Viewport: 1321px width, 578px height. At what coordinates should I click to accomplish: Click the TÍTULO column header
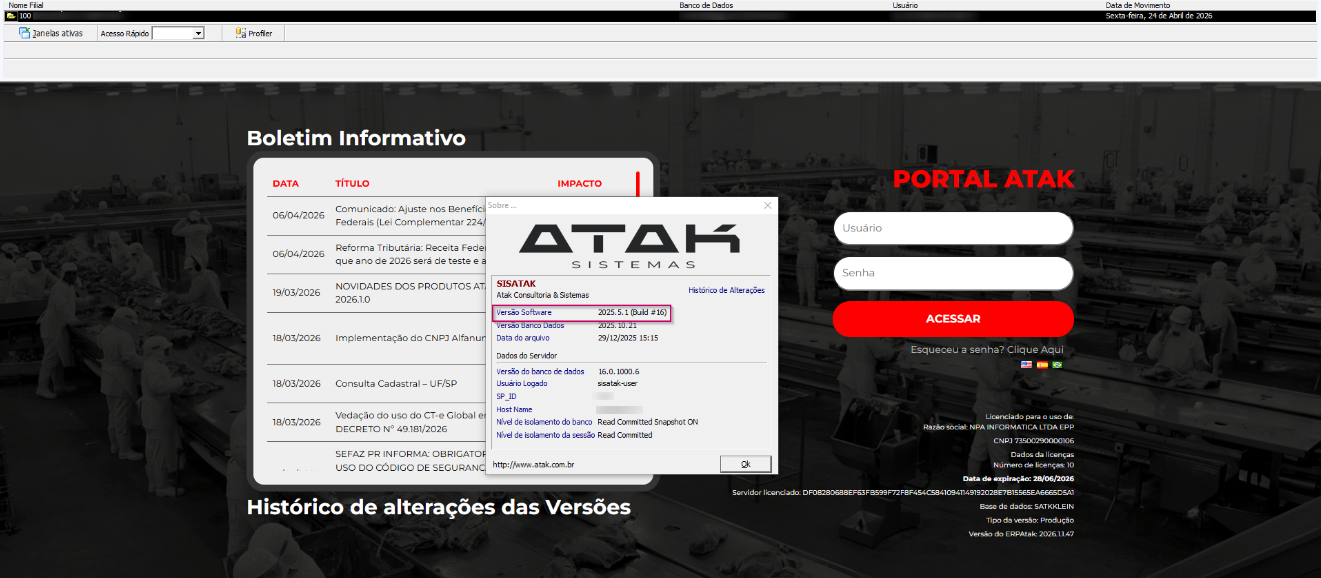tap(352, 184)
